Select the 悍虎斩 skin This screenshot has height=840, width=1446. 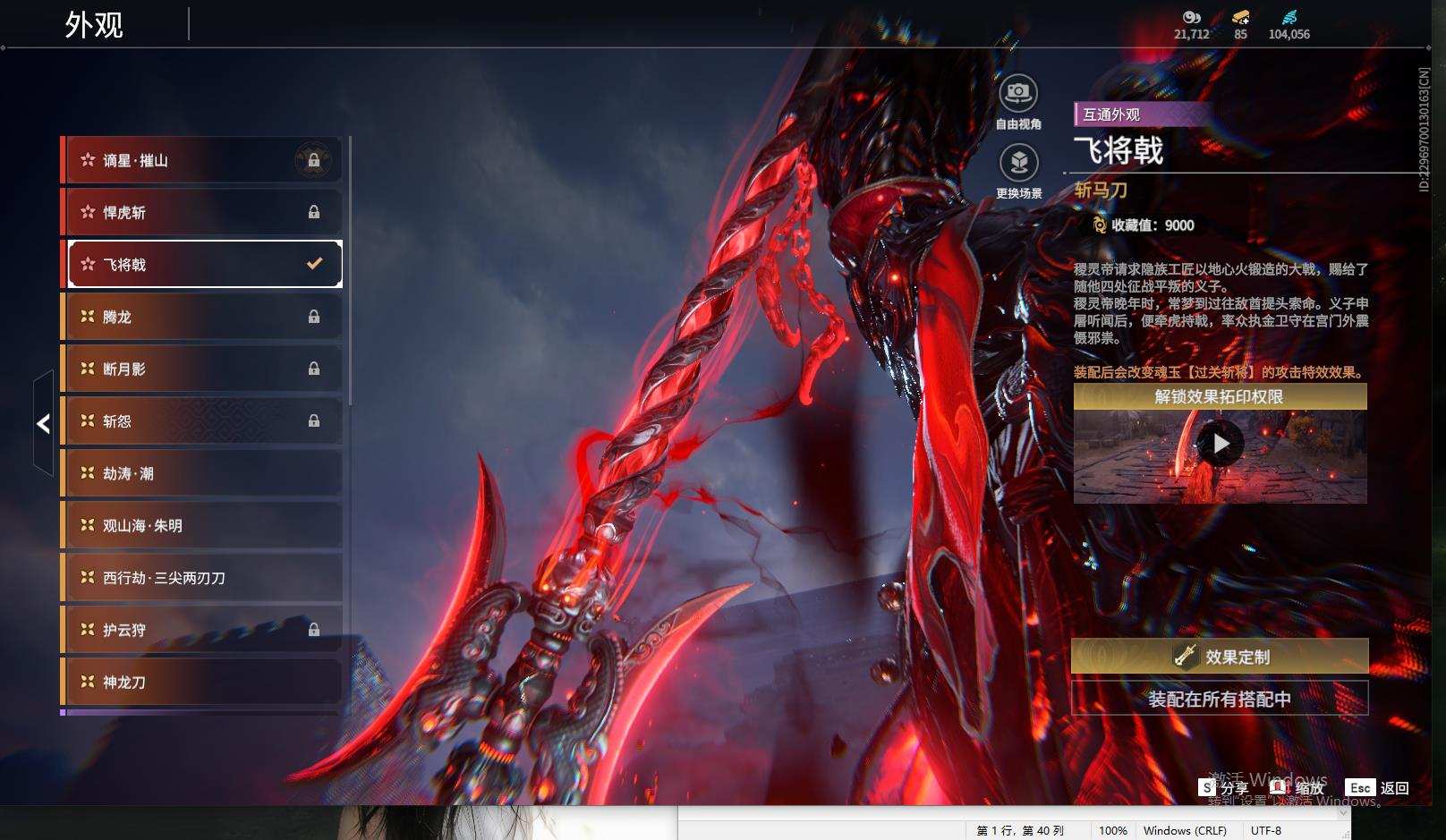pyautogui.click(x=202, y=212)
